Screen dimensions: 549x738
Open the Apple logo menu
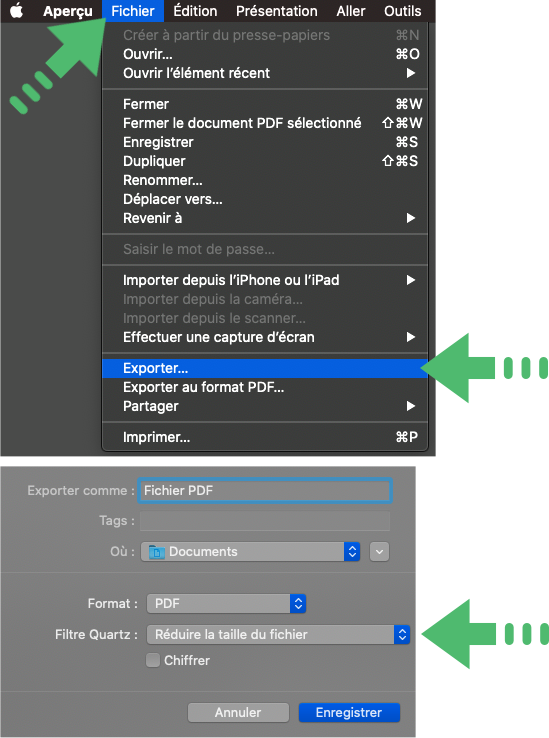17,10
